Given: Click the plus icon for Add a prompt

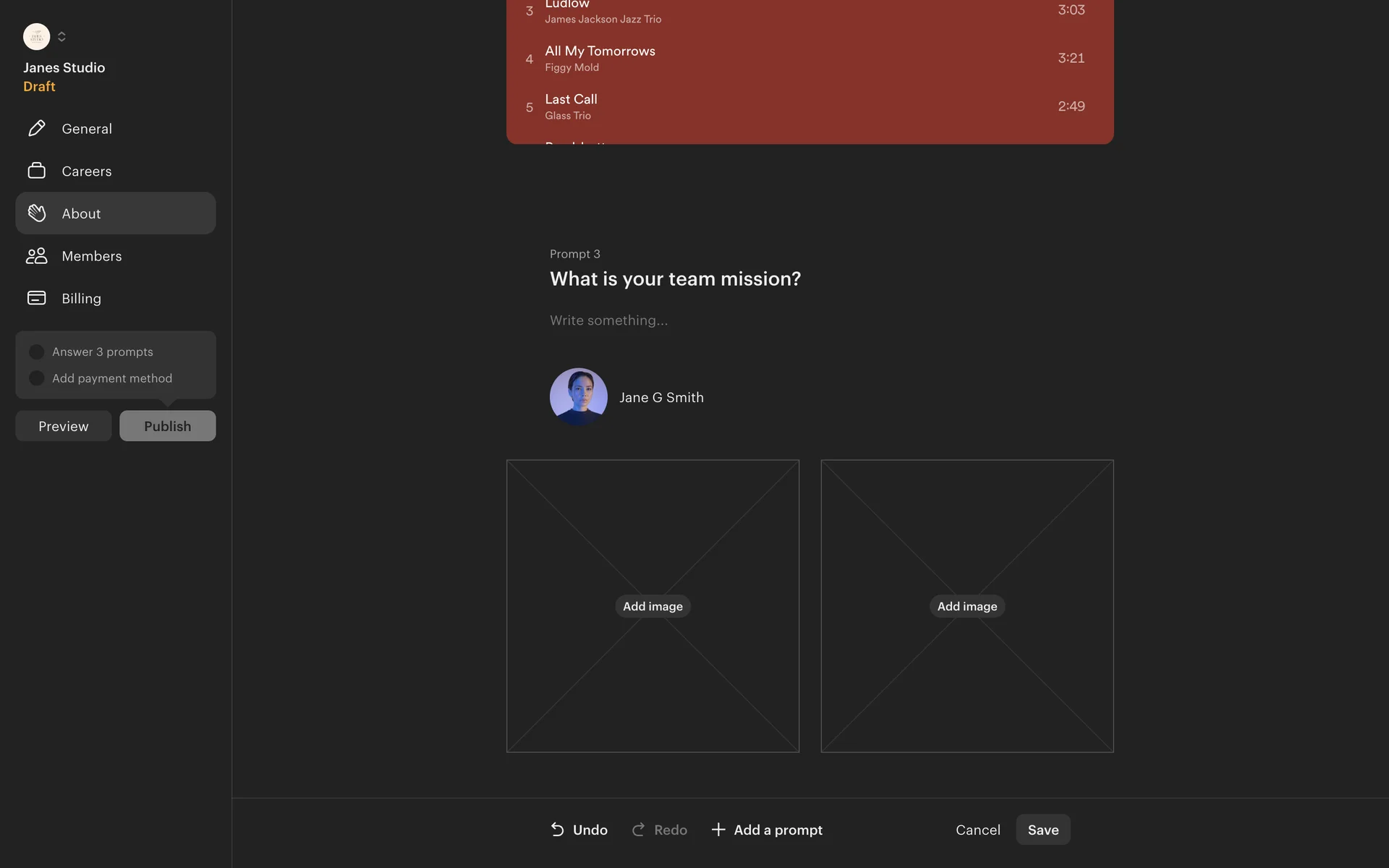Looking at the screenshot, I should [718, 830].
